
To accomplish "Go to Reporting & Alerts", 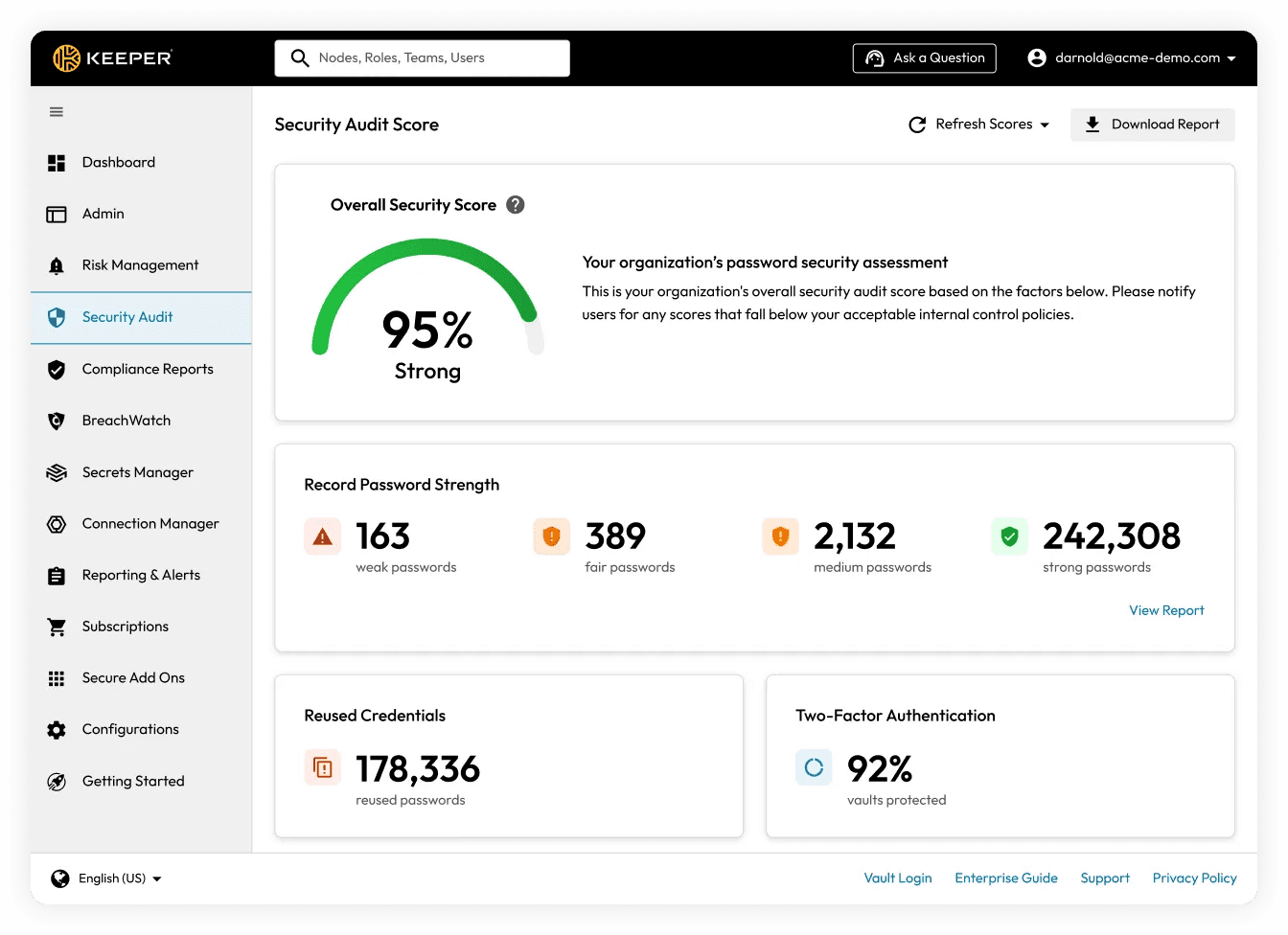I will 141,576.
